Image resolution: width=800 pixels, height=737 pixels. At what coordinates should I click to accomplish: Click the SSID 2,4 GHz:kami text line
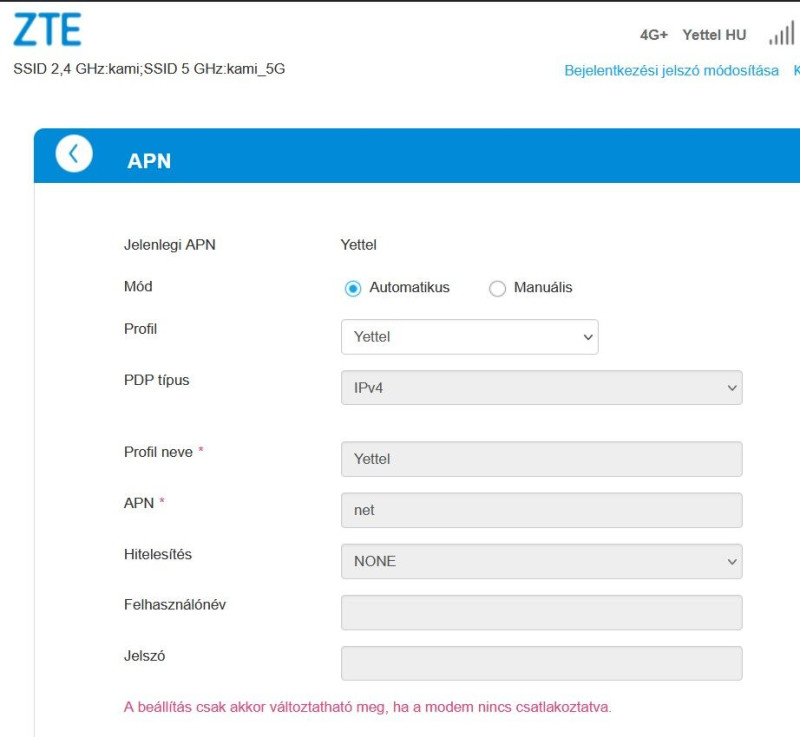click(149, 69)
